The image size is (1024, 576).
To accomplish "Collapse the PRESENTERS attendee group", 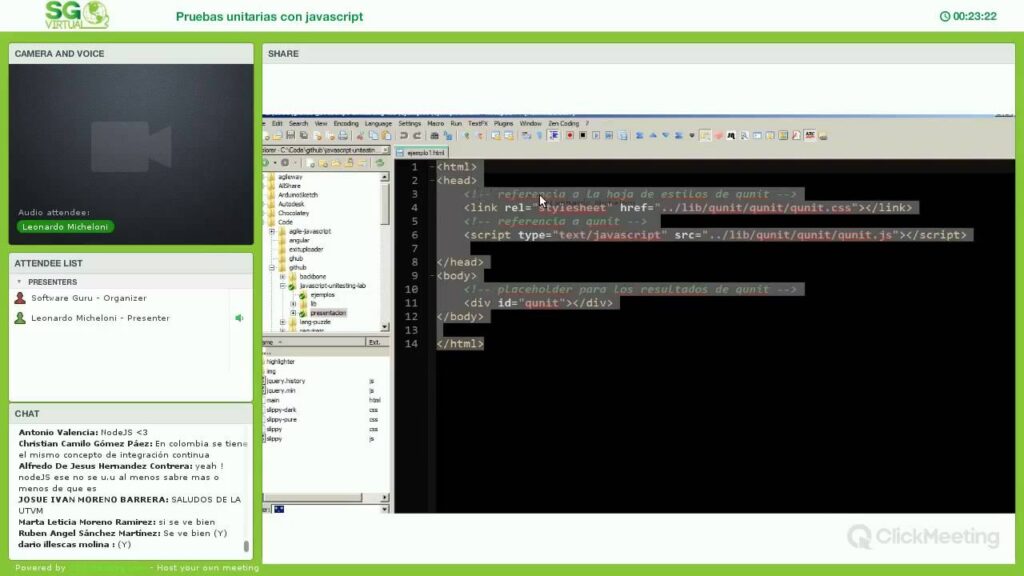I will click(x=19, y=282).
